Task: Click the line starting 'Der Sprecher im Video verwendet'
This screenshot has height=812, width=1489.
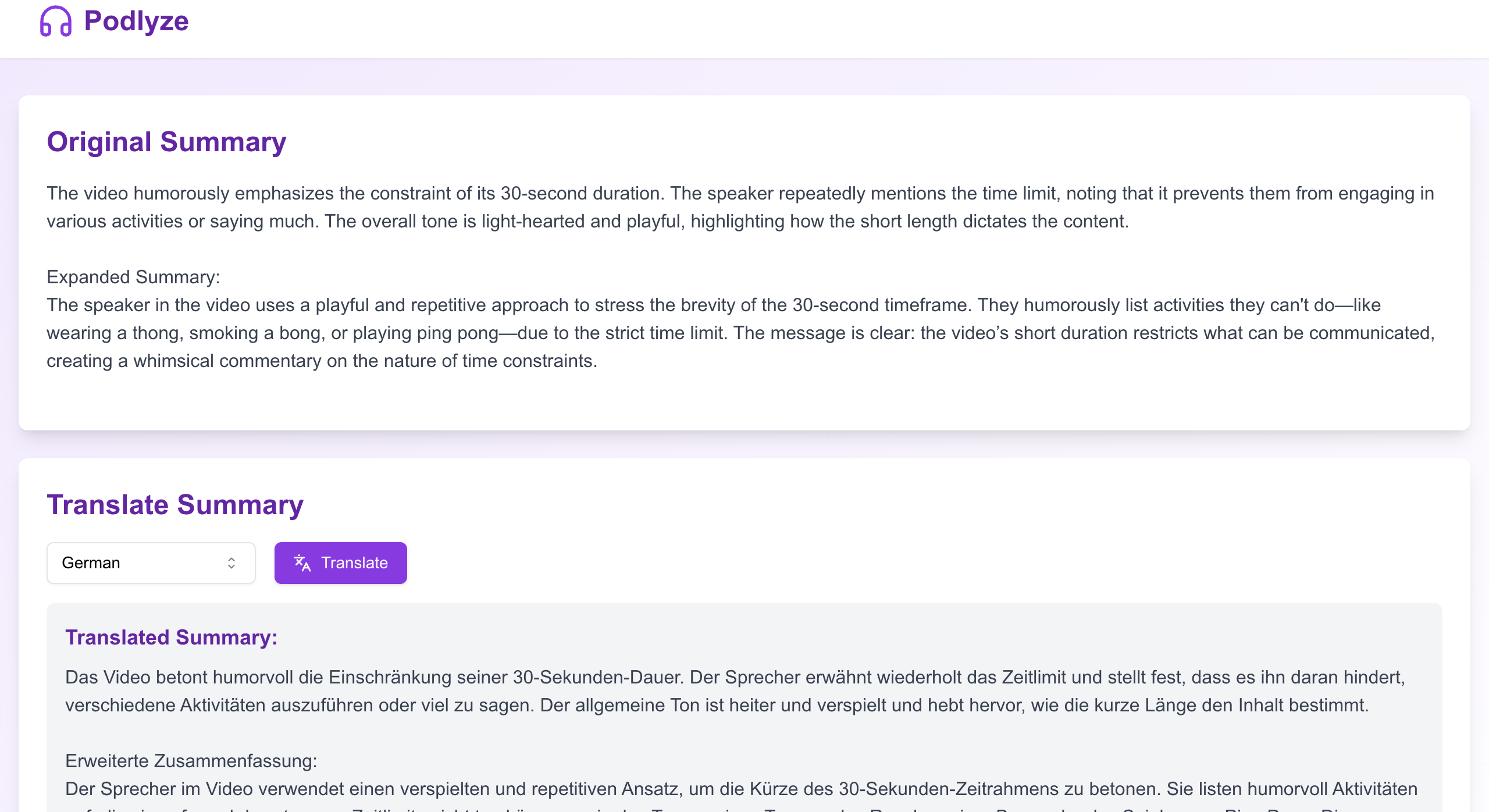Action: [741, 789]
